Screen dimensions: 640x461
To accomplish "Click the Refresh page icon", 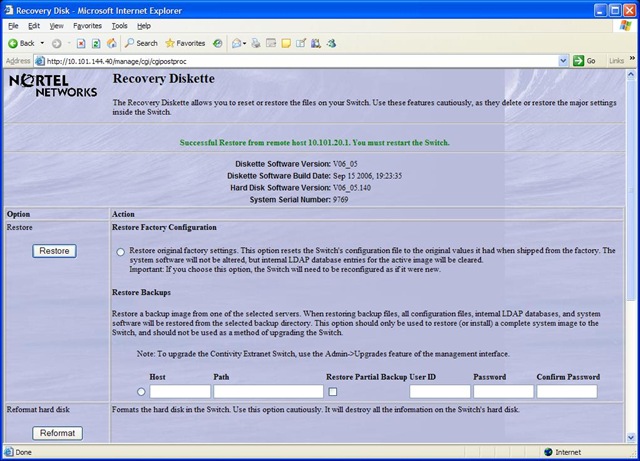I will tap(96, 44).
